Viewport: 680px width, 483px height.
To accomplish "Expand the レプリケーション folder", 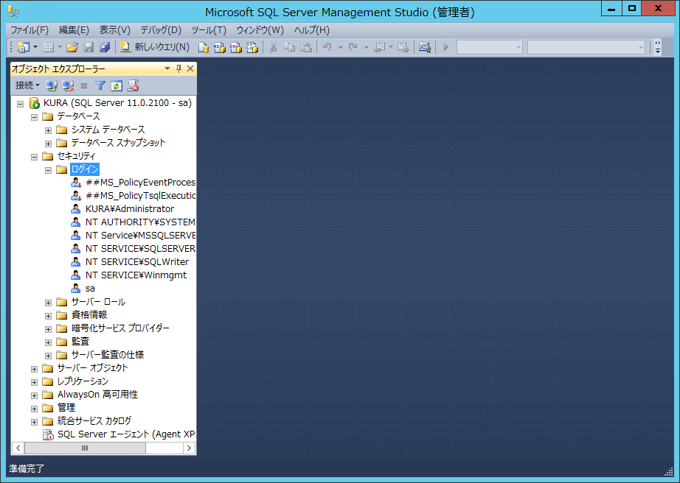I will tap(34, 382).
